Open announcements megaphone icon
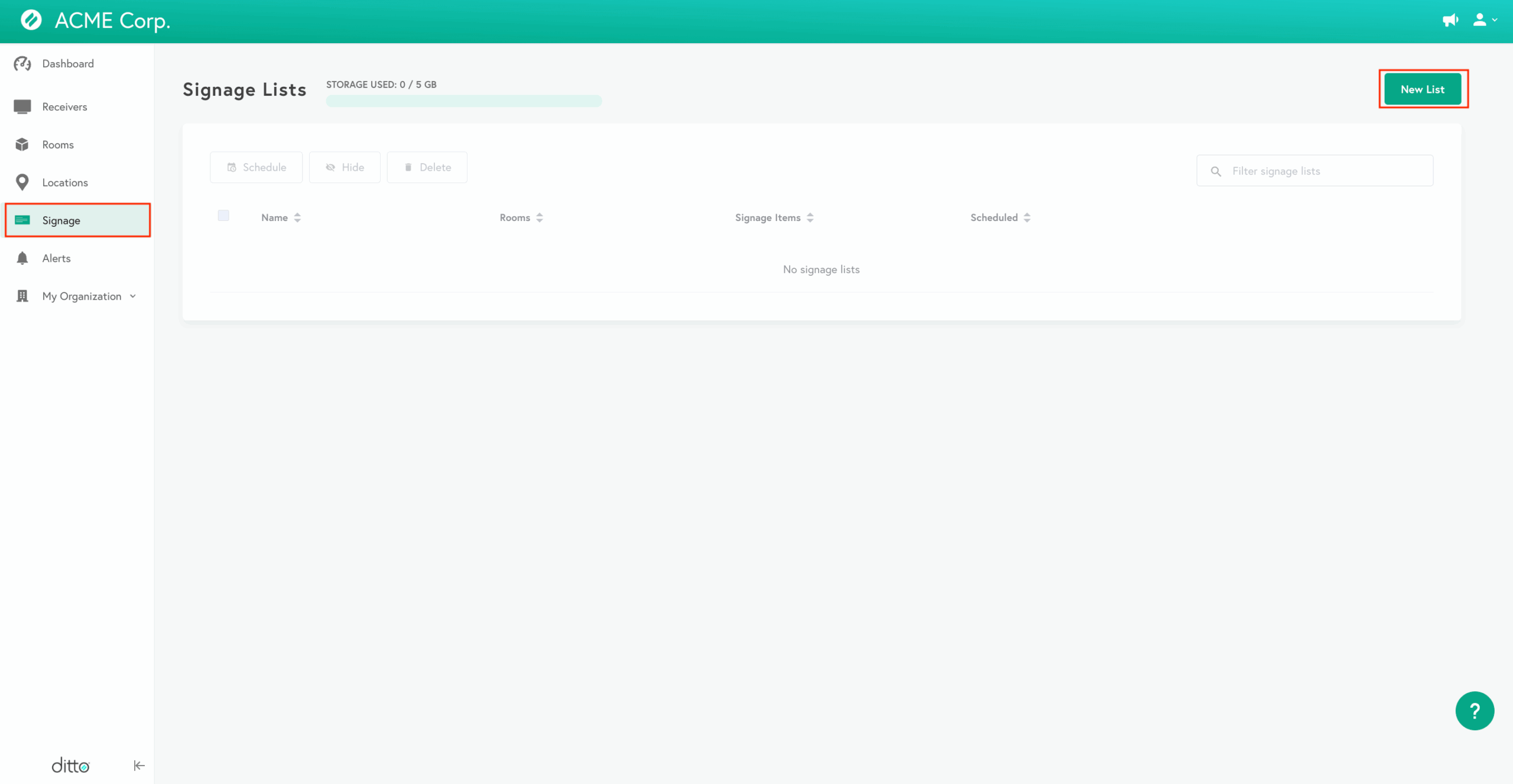Viewport: 1513px width, 784px height. pyautogui.click(x=1450, y=21)
